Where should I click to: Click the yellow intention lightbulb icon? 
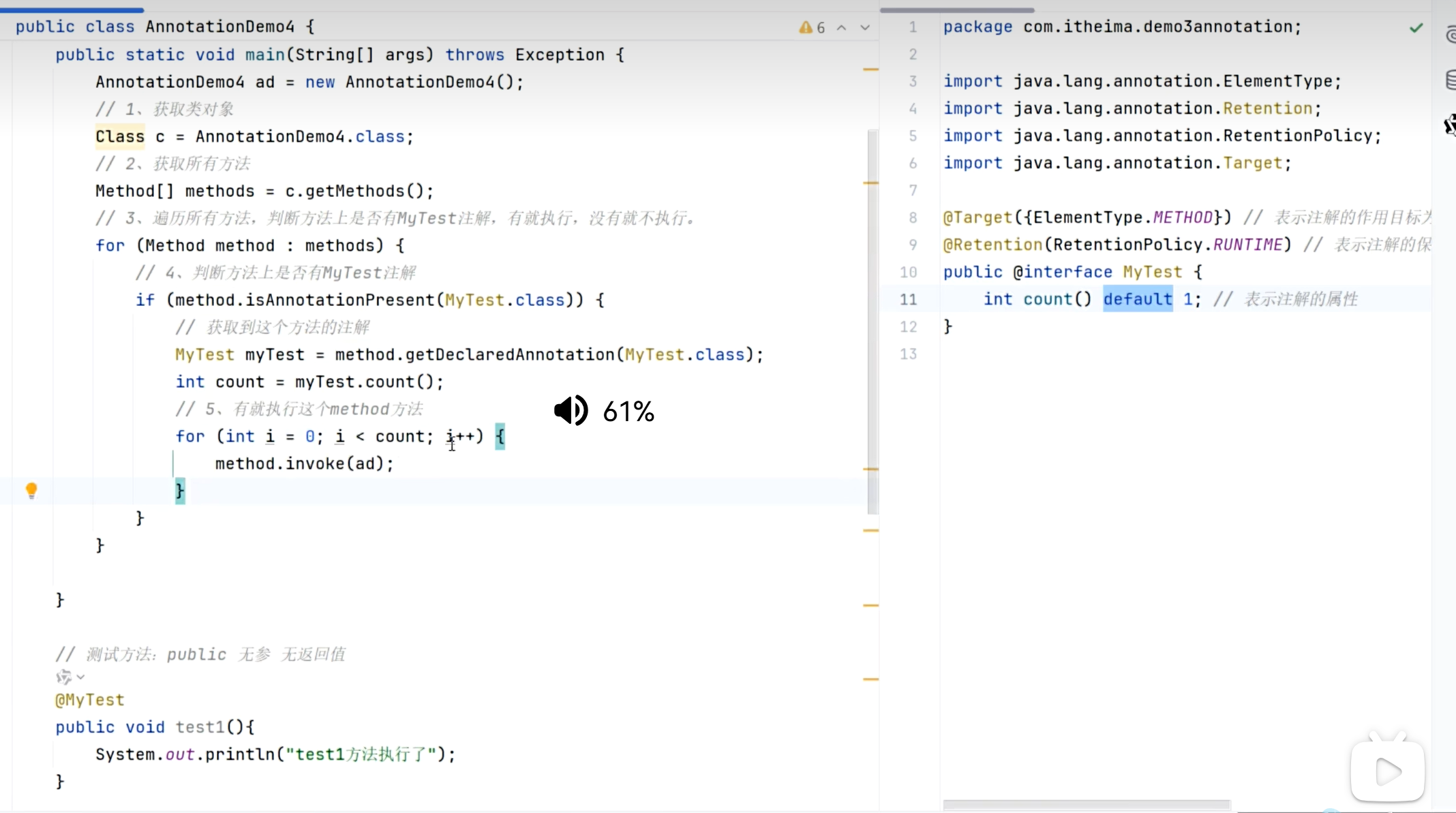(x=31, y=490)
